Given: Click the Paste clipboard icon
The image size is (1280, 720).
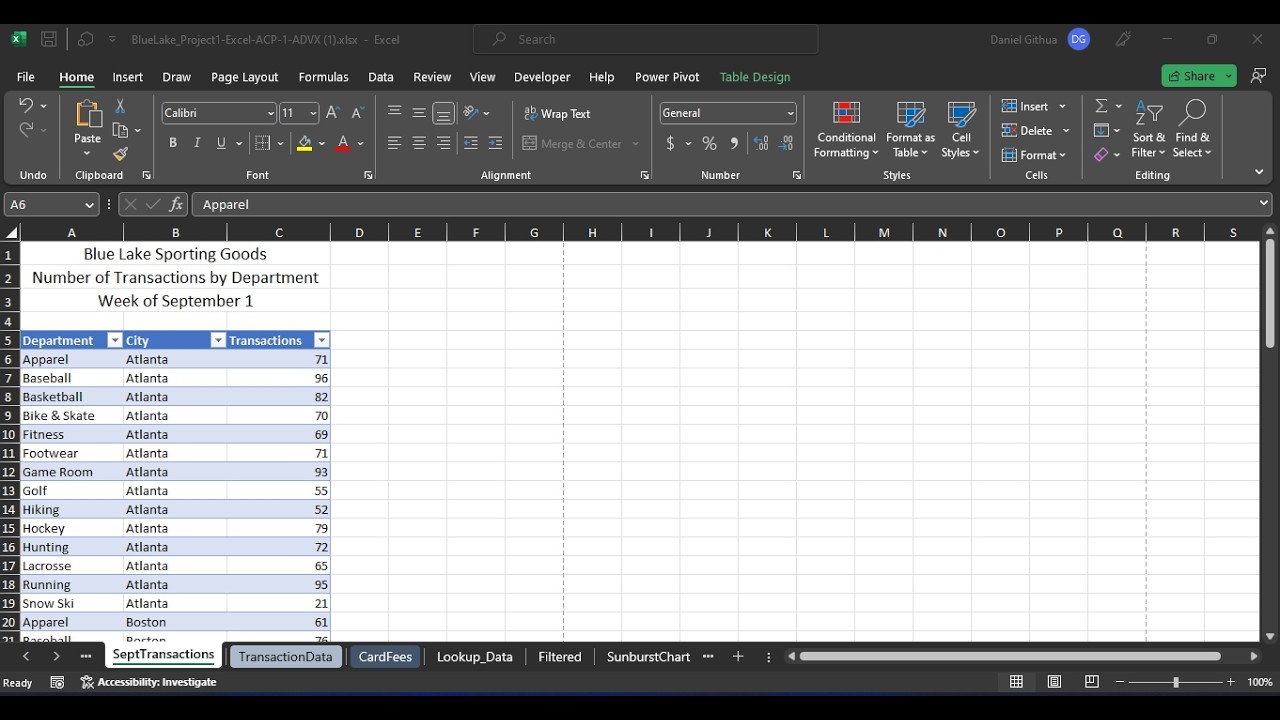Looking at the screenshot, I should coord(88,115).
